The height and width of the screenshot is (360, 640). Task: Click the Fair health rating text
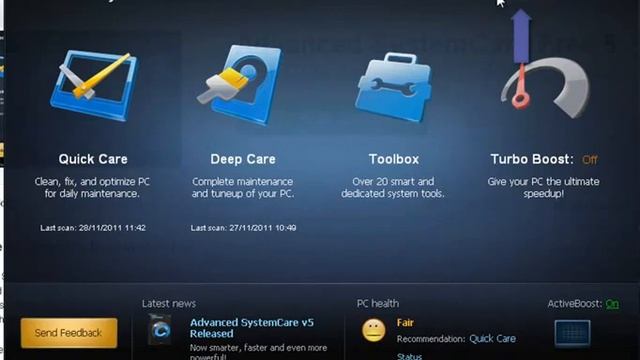405,323
